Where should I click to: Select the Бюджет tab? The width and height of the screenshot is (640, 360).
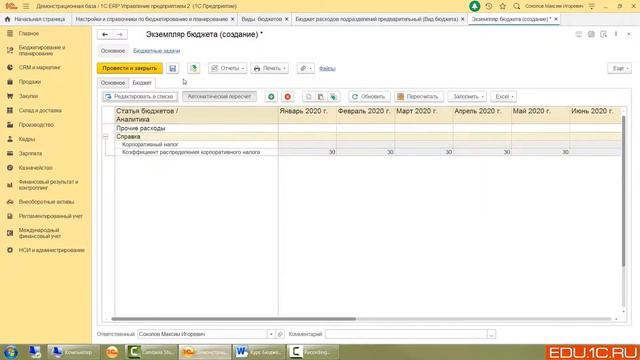[142, 83]
